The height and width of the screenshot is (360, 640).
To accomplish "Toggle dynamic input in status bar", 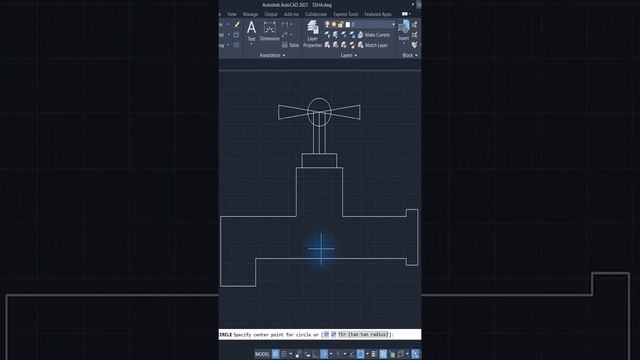I will coord(308,354).
